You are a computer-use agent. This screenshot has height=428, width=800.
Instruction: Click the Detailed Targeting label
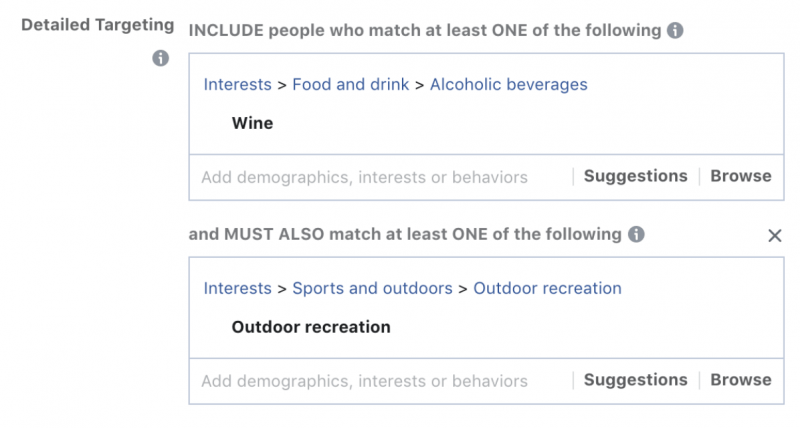(x=97, y=24)
